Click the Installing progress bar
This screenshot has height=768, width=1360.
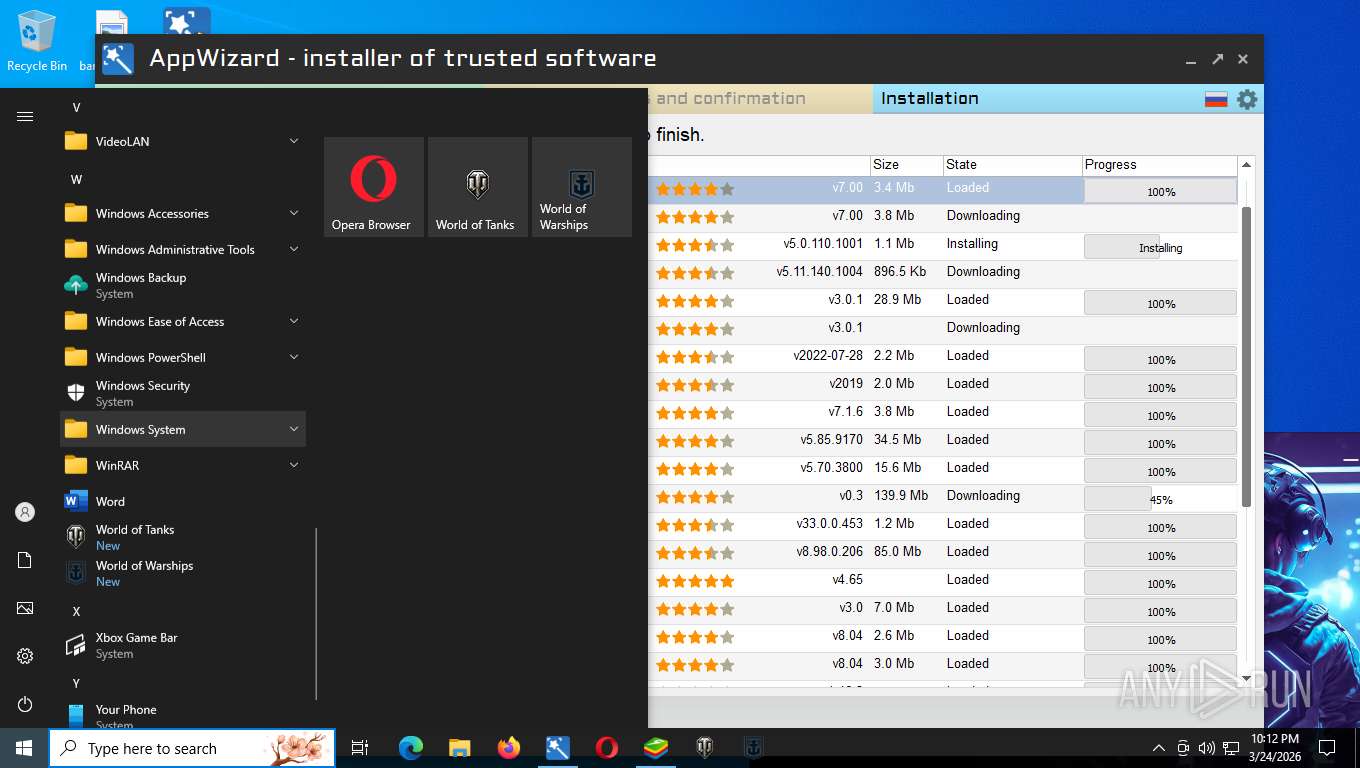1160,247
